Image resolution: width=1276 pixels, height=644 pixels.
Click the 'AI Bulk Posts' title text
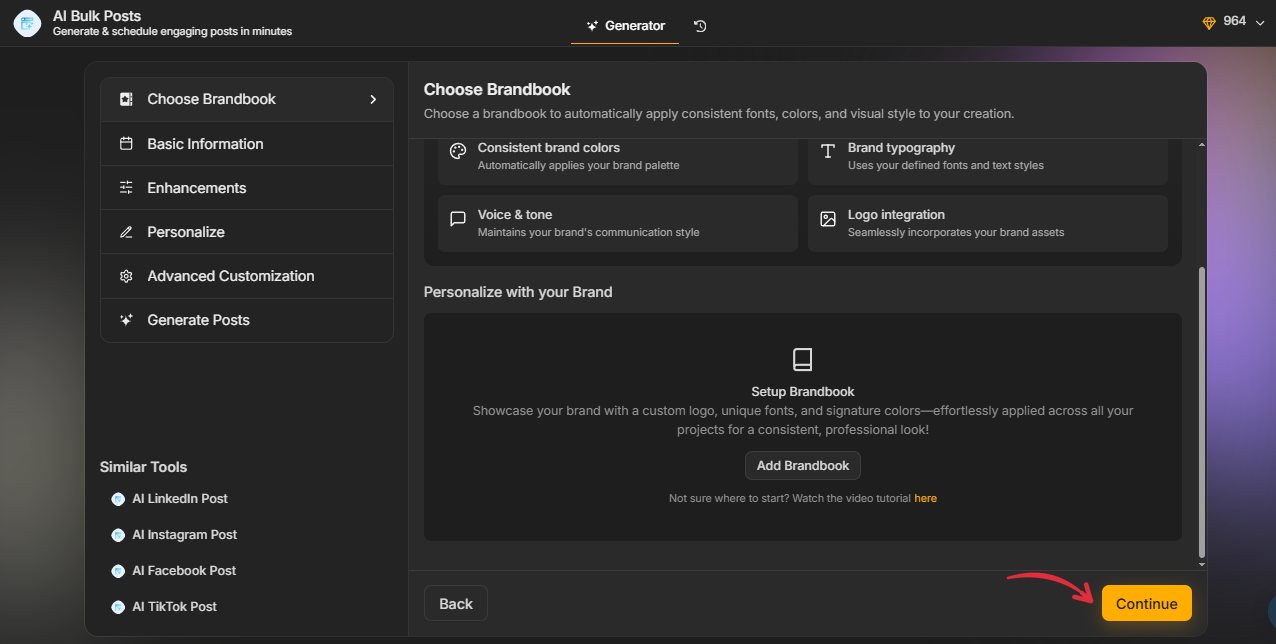(97, 16)
